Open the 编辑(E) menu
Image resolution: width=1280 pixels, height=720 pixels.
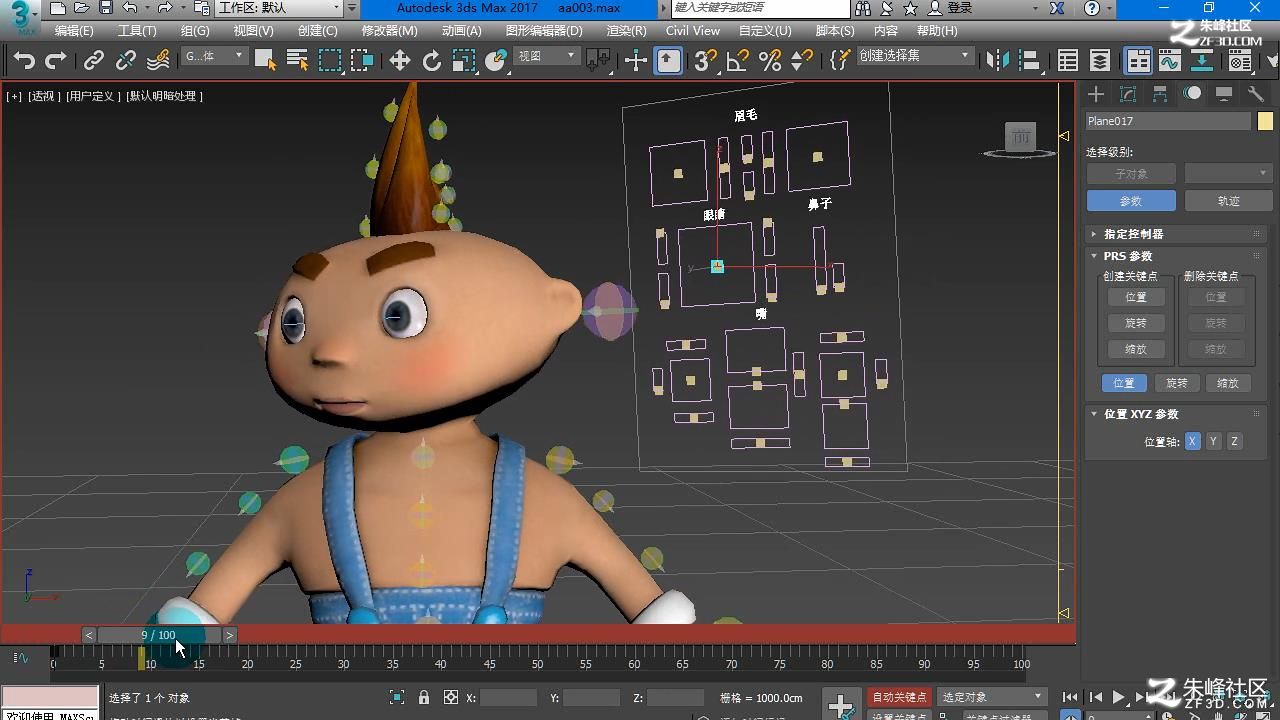point(74,31)
